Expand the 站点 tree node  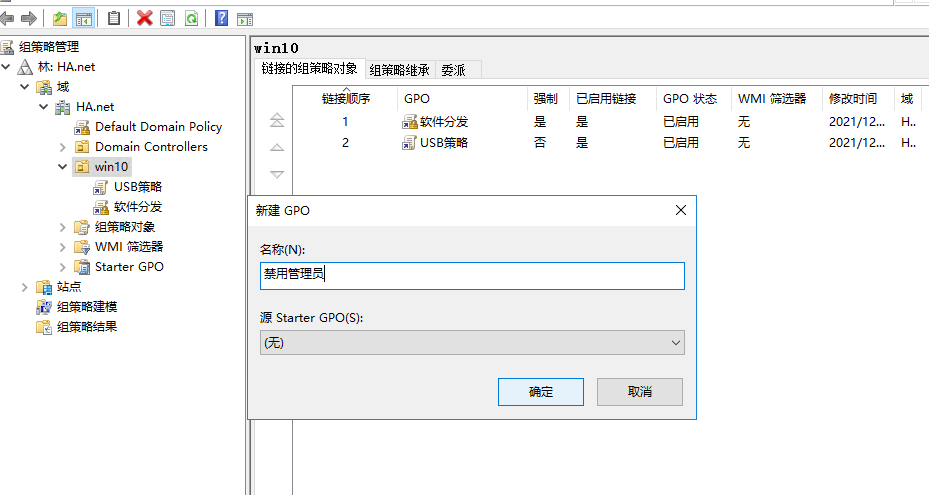coord(25,287)
